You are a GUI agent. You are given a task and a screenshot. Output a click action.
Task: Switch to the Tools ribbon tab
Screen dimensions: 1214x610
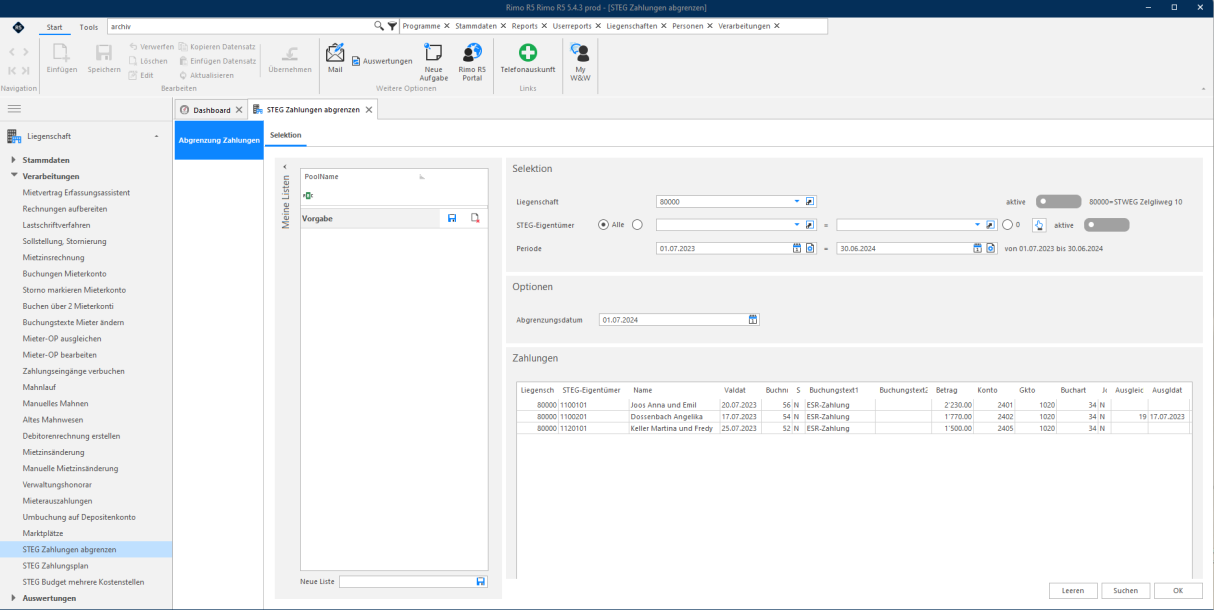point(89,27)
